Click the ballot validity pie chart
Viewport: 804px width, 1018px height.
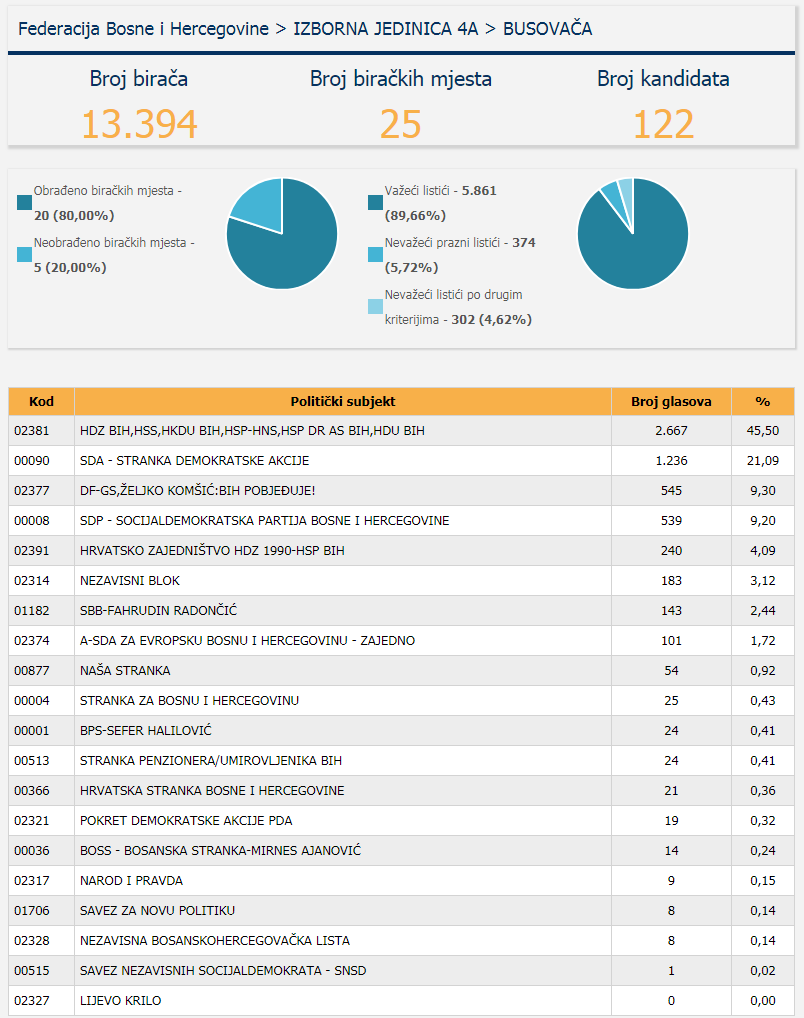(x=633, y=233)
